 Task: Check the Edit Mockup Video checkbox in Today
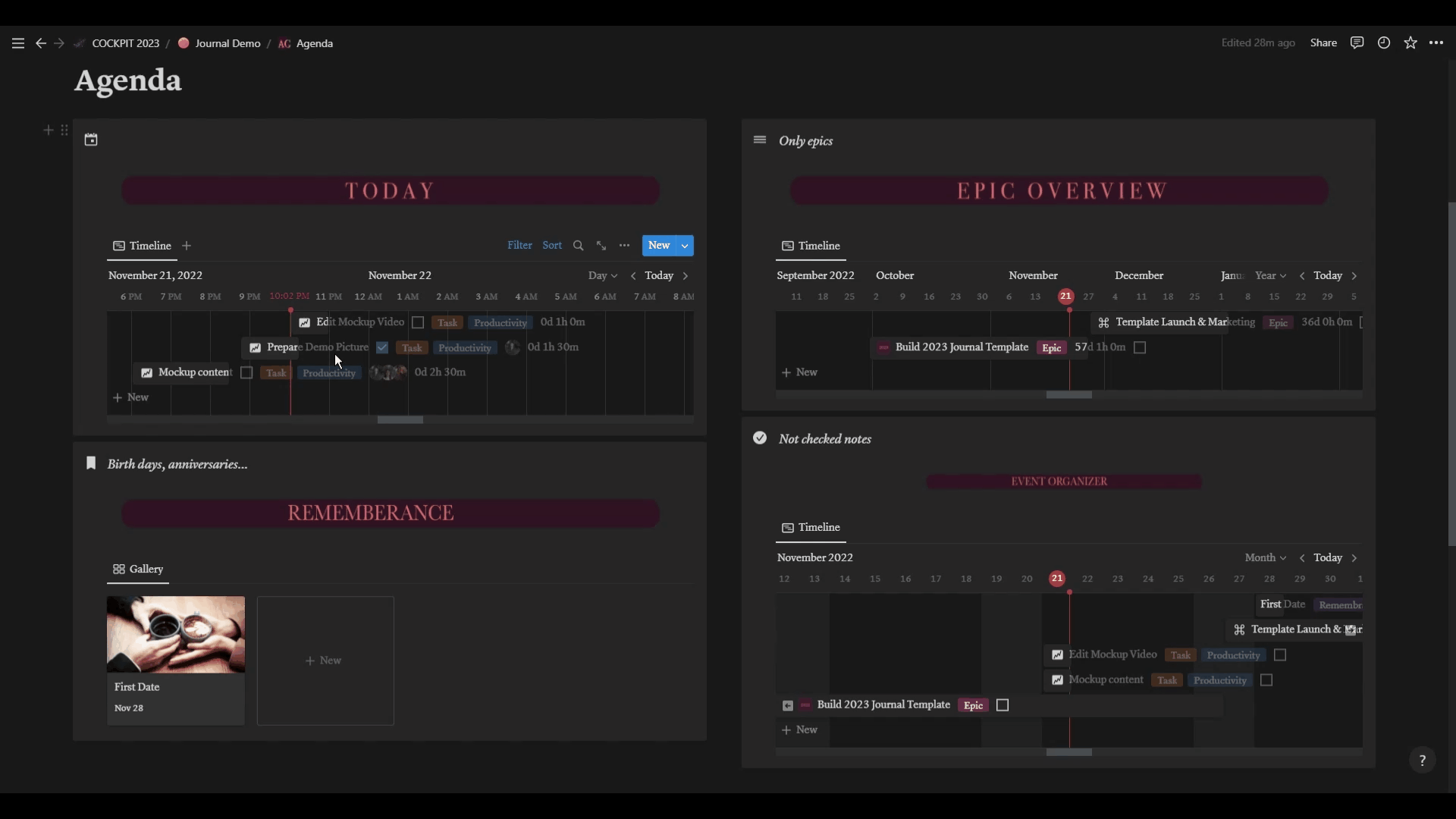click(418, 322)
